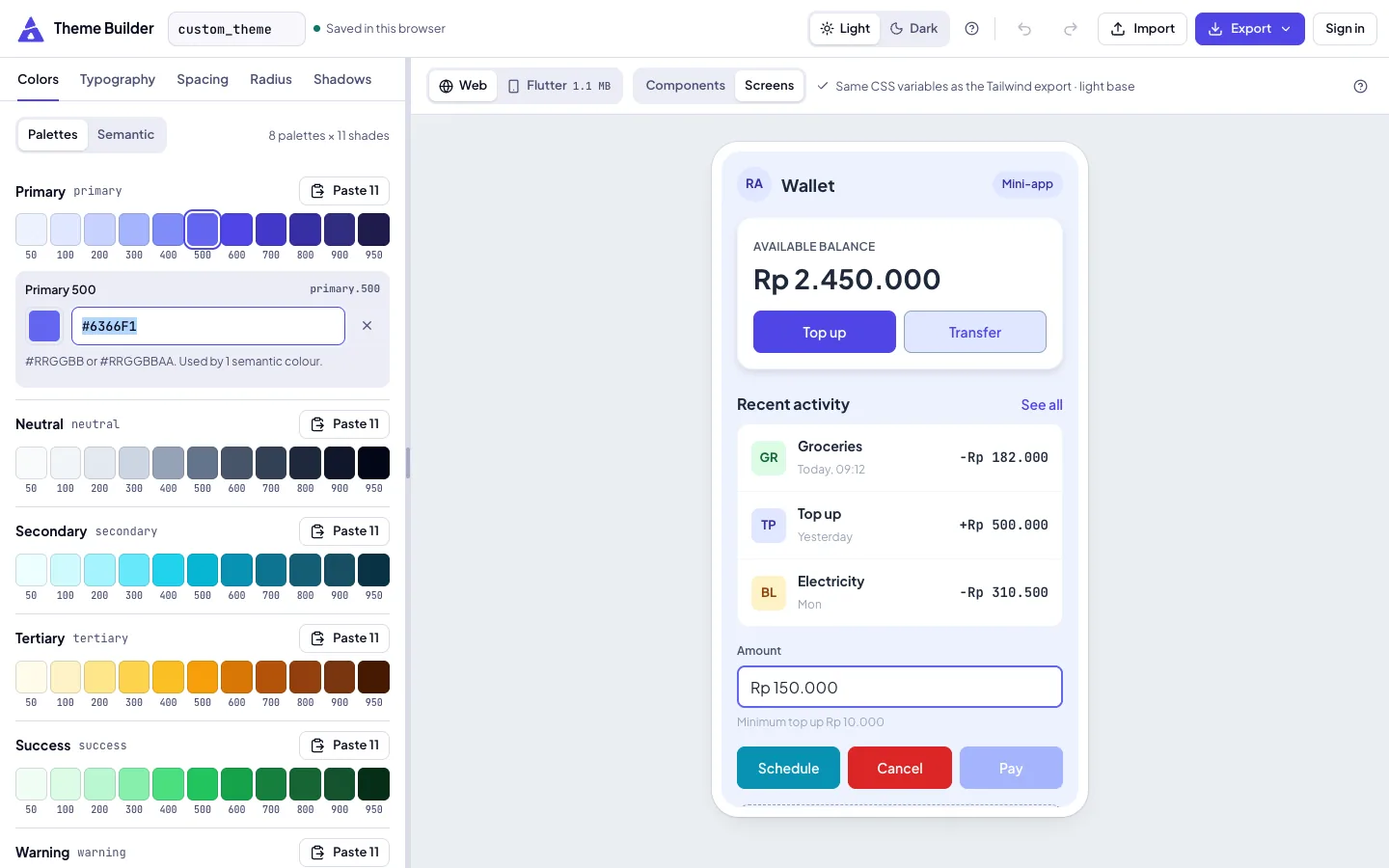Screen dimensions: 1389x868
Task: Open the Export dropdown menu
Action: point(1249,29)
